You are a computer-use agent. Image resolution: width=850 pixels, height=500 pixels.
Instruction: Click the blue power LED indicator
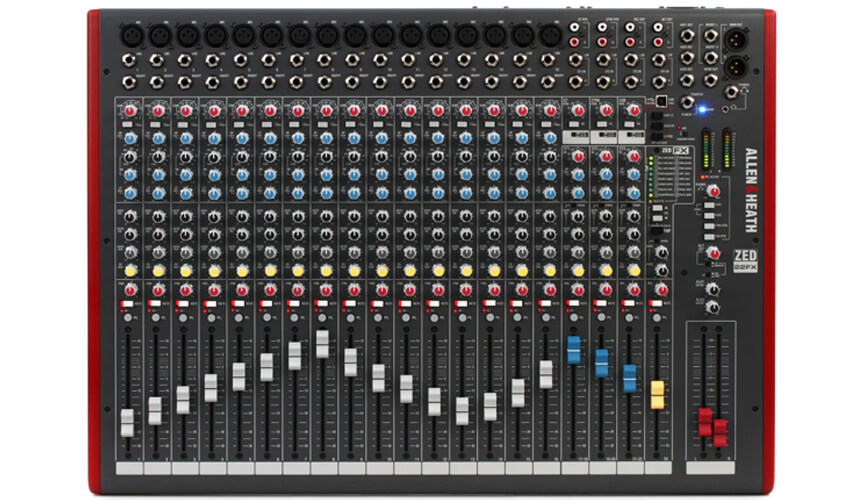(702, 110)
